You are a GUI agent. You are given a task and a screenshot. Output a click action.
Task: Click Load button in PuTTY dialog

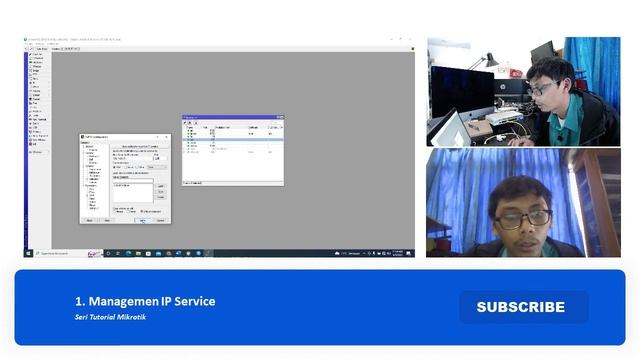pyautogui.click(x=161, y=186)
